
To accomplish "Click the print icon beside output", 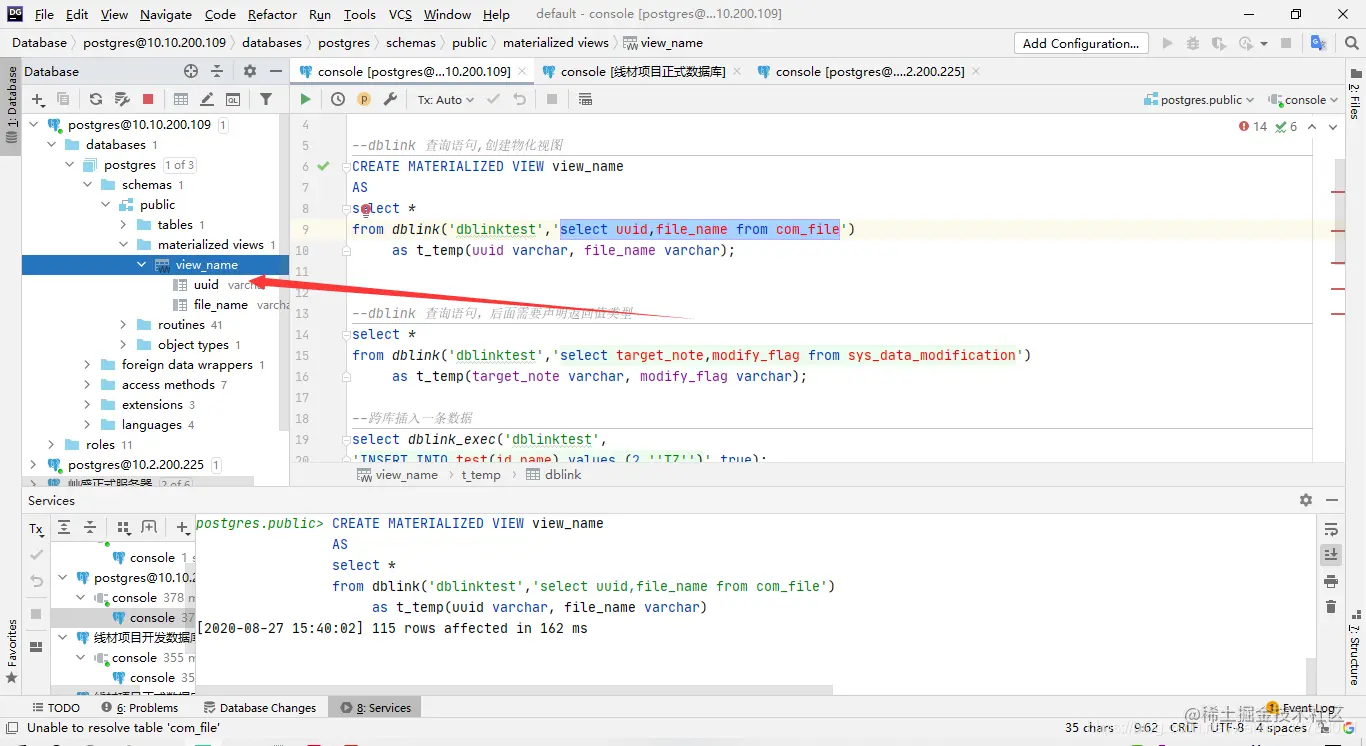I will 1331,581.
